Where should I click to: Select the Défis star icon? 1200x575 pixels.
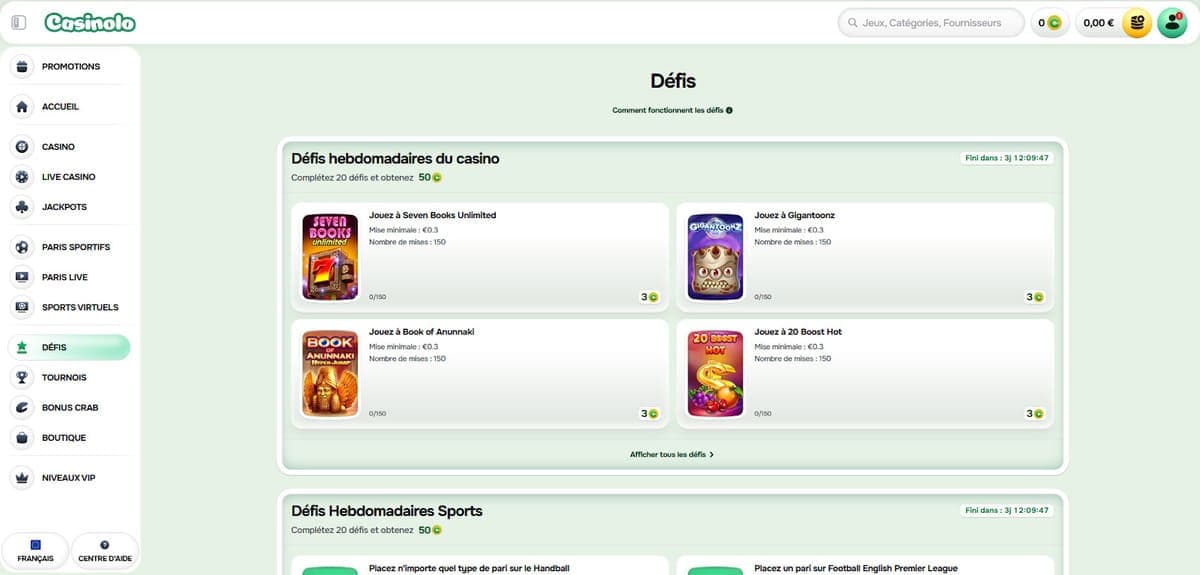click(22, 347)
